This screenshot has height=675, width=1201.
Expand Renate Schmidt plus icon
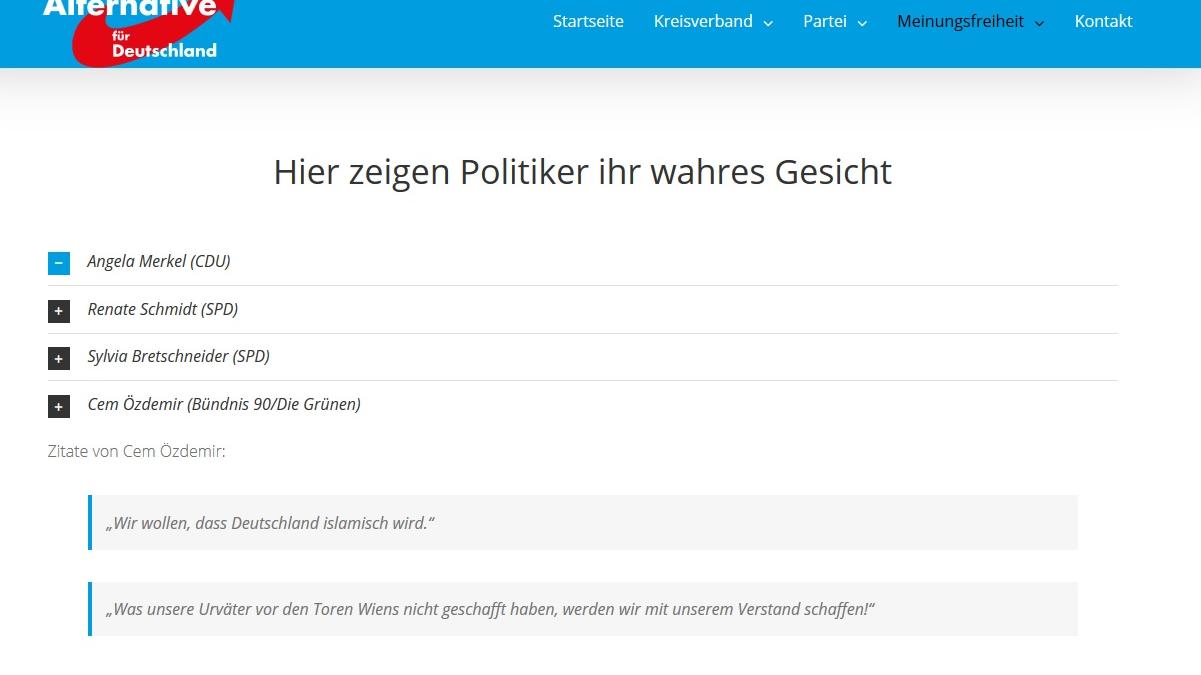pos(59,311)
